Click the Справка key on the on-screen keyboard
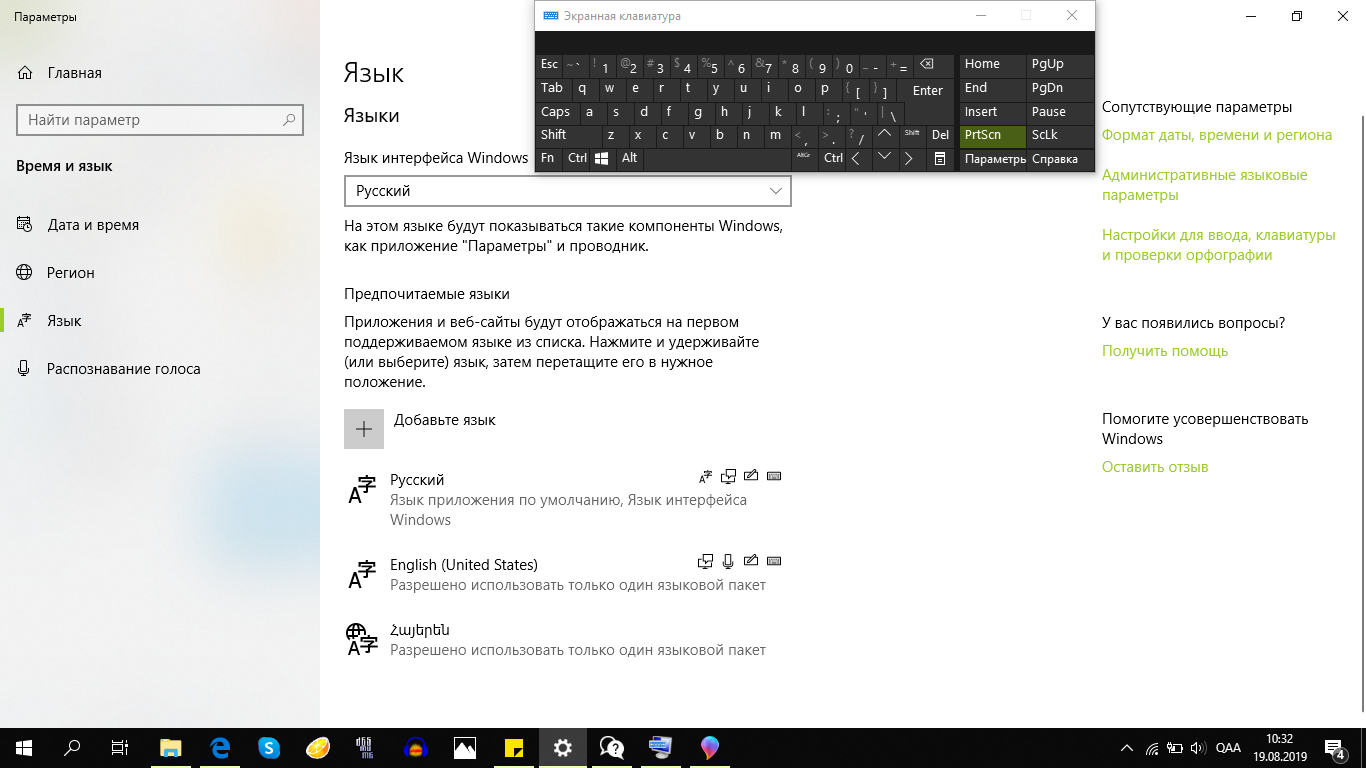The height and width of the screenshot is (768, 1366). tap(1060, 158)
